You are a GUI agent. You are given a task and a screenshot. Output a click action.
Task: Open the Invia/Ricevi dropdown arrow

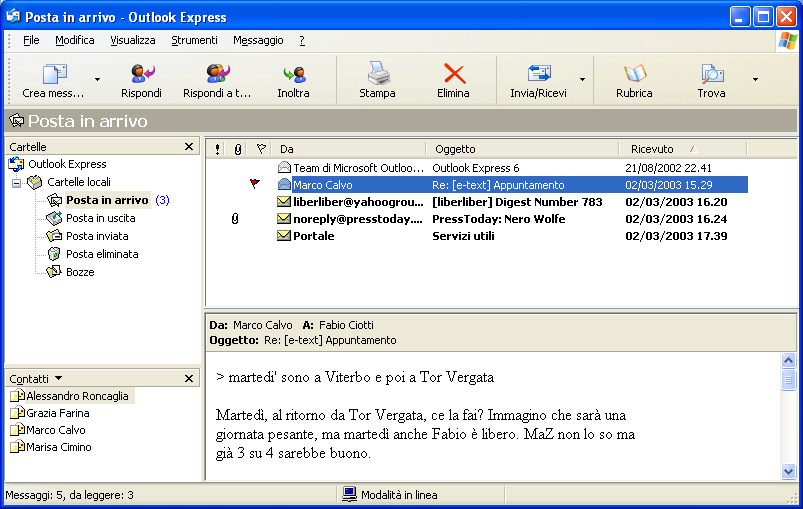click(582, 80)
